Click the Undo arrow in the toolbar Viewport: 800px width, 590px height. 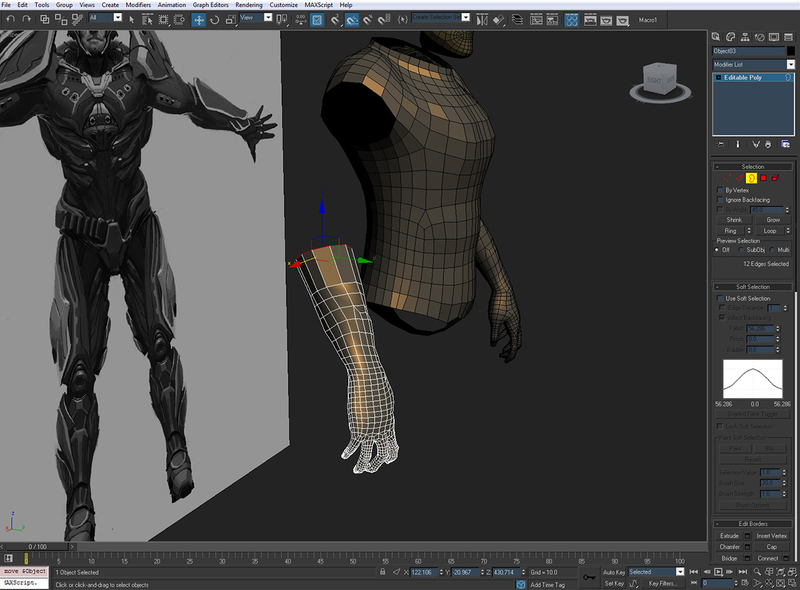coord(11,19)
